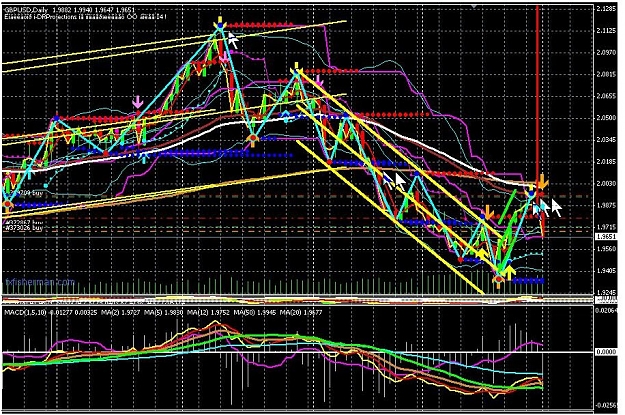Click the 1.9560 price axis label
This screenshot has width=625, height=415.
(x=607, y=249)
